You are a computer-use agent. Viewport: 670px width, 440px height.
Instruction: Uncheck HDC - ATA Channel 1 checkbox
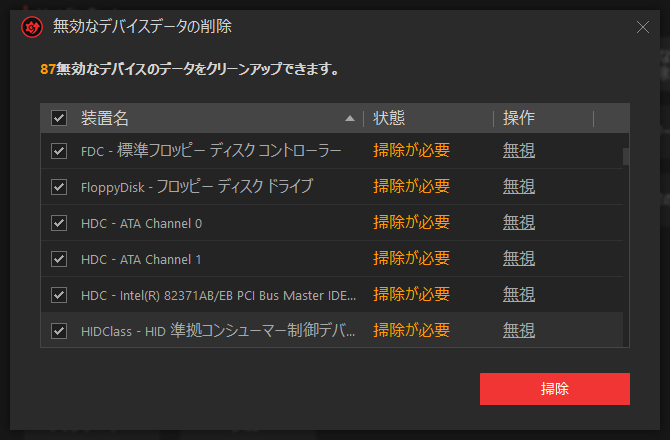pyautogui.click(x=59, y=259)
